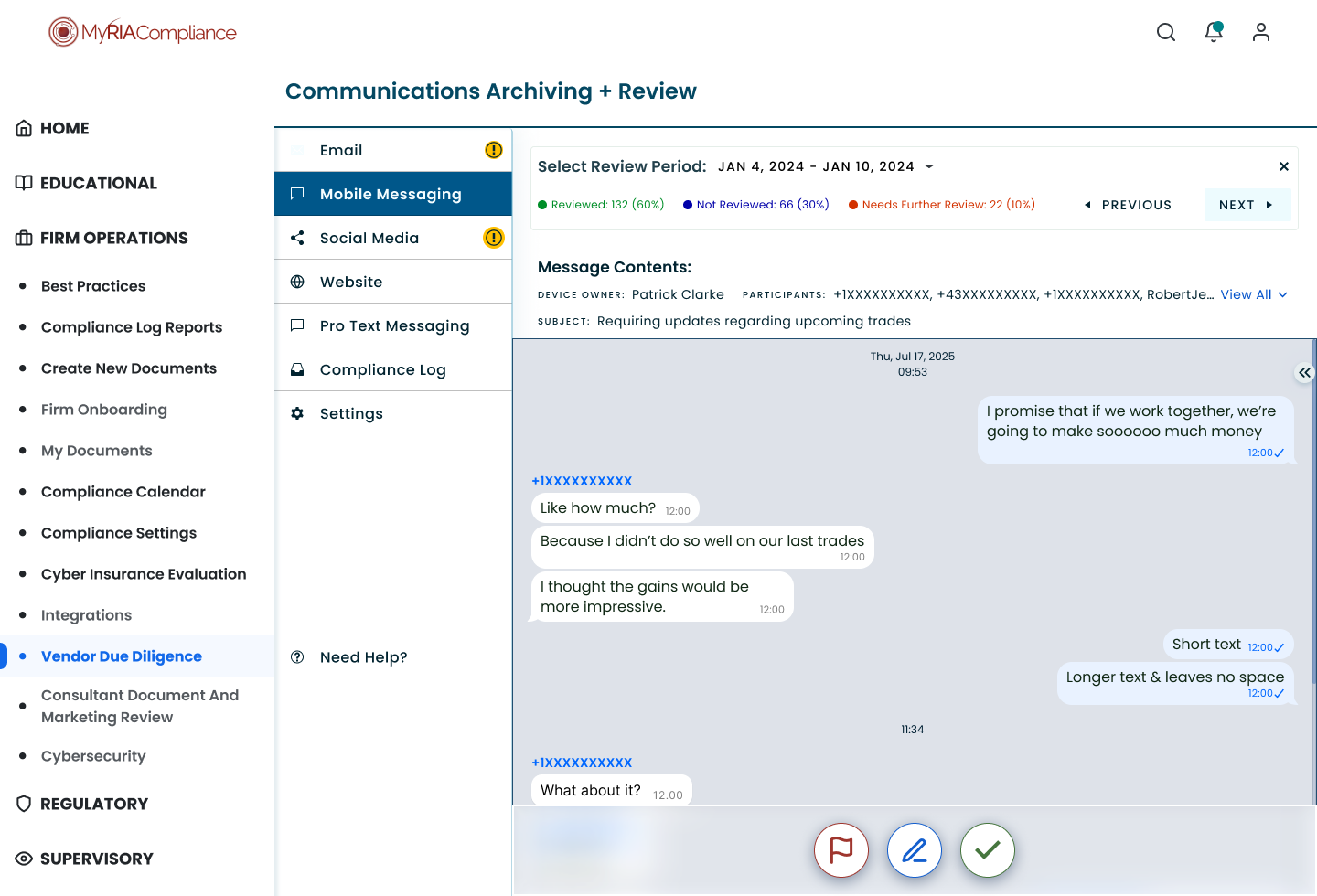1317x896 pixels.
Task: Click the chat panel vertical scrollbar
Action: click(1314, 512)
